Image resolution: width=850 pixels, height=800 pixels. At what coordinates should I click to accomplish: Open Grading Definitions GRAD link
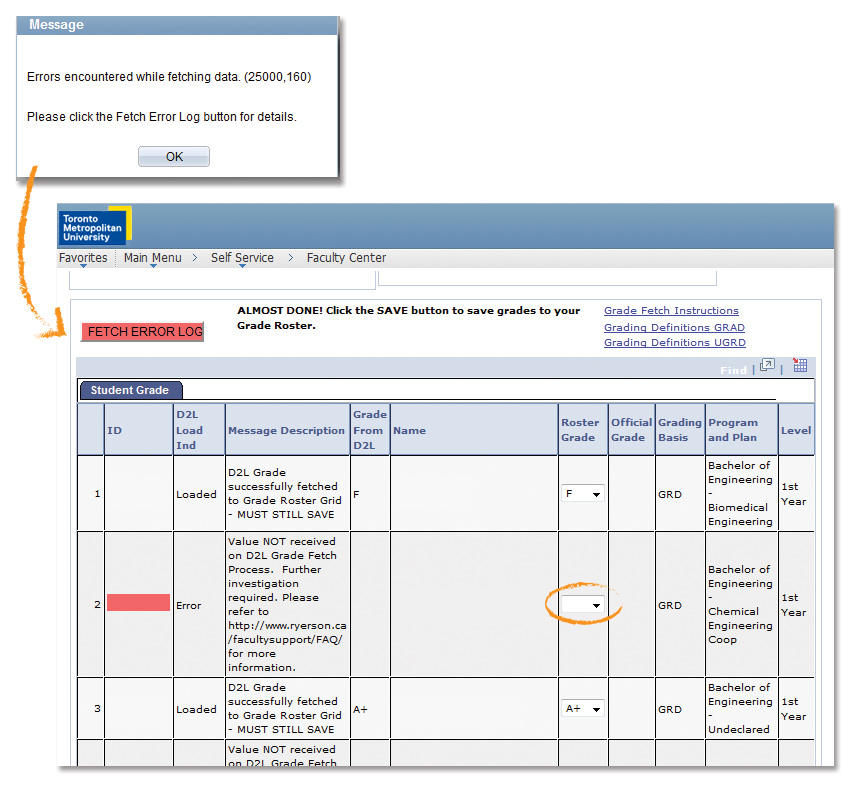click(674, 327)
